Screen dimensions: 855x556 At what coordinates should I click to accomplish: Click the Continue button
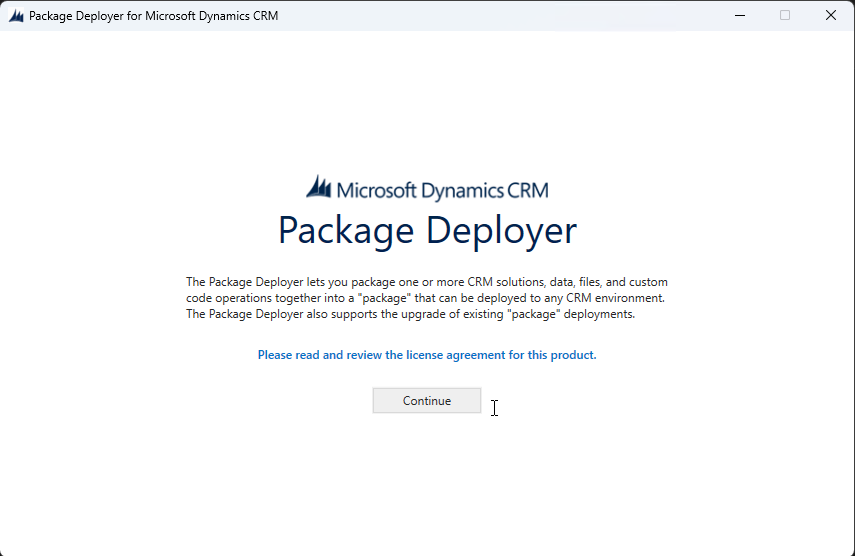tap(427, 401)
